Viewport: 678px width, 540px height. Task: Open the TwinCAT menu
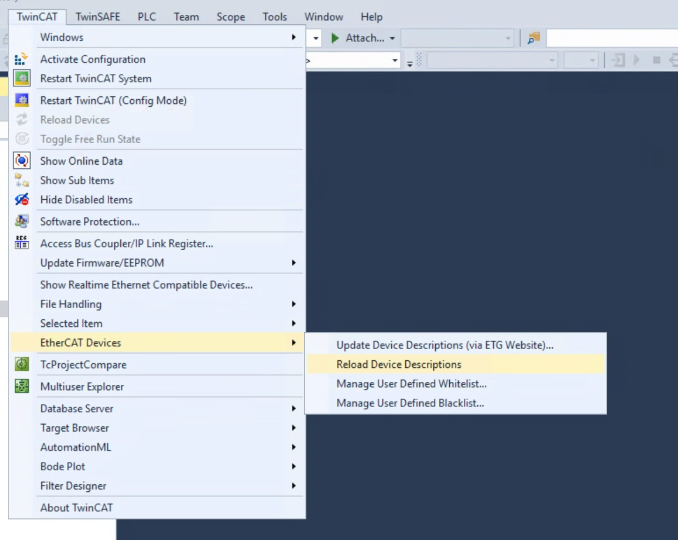tap(37, 17)
